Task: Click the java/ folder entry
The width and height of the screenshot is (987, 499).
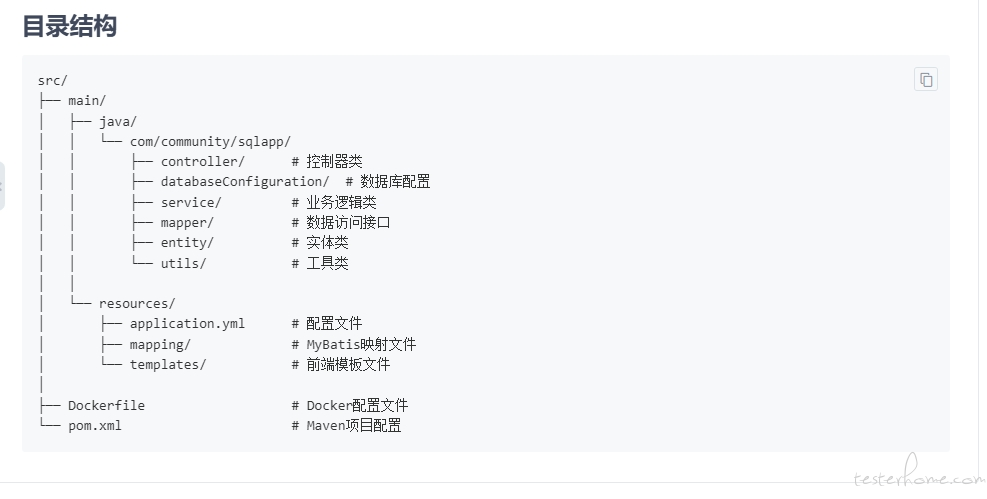Action: (x=118, y=121)
